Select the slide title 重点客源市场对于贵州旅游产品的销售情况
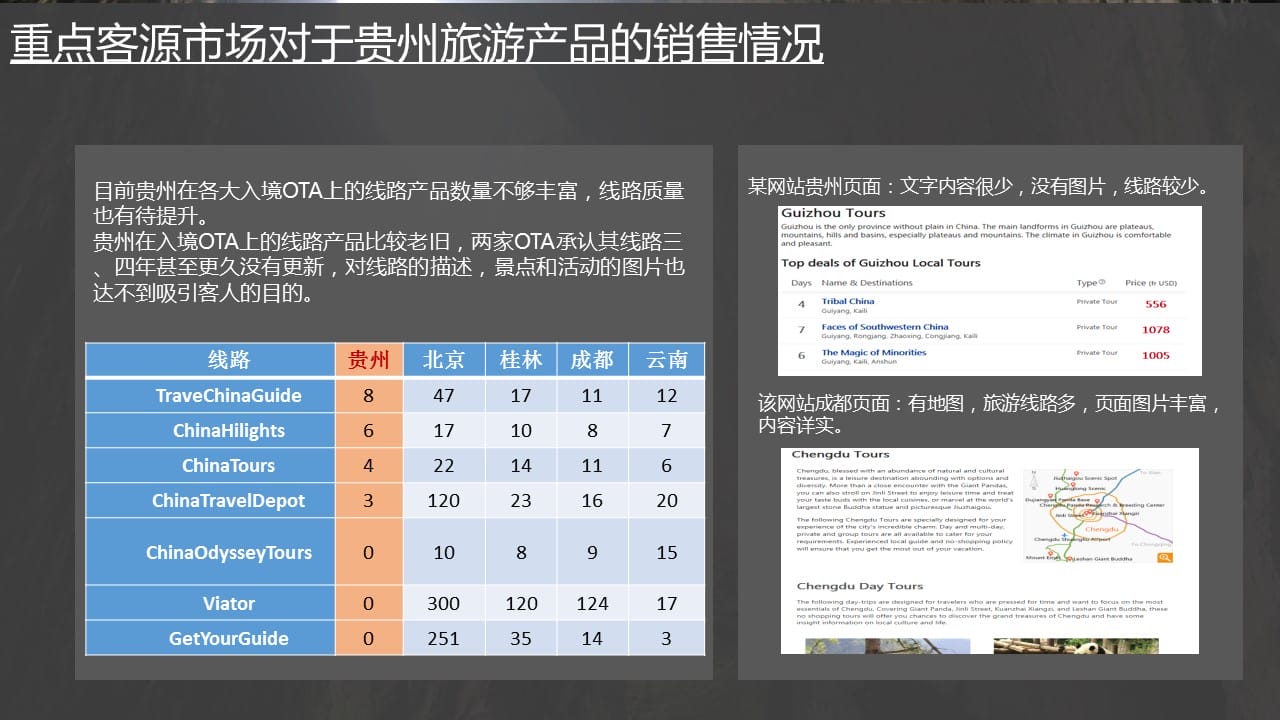The width and height of the screenshot is (1280, 720). (417, 43)
